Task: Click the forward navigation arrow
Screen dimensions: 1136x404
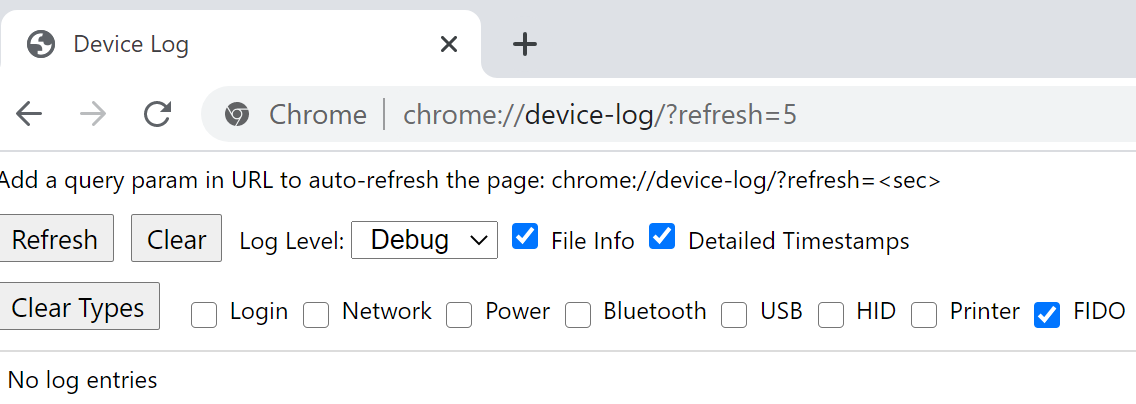Action: (x=93, y=114)
